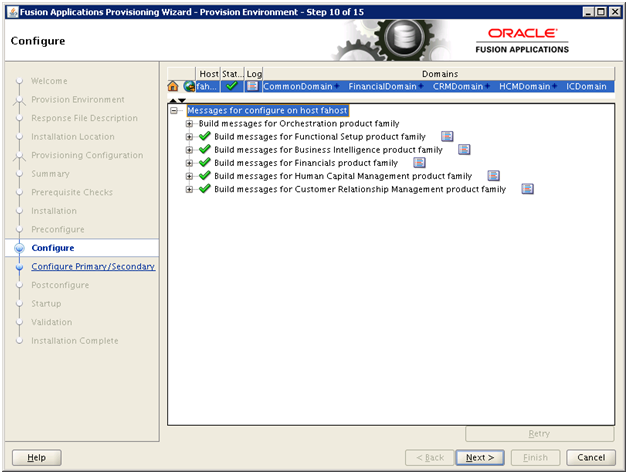Select 'Build messages for Customer Relationship Management' row
Screen dimensions: 628x474
tap(360, 189)
